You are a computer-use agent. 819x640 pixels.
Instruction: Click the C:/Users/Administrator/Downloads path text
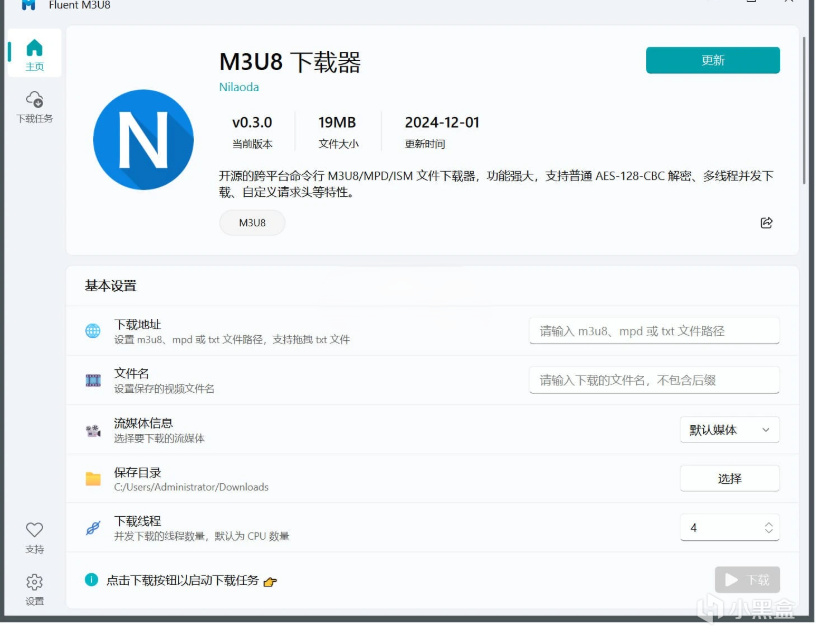(x=191, y=487)
